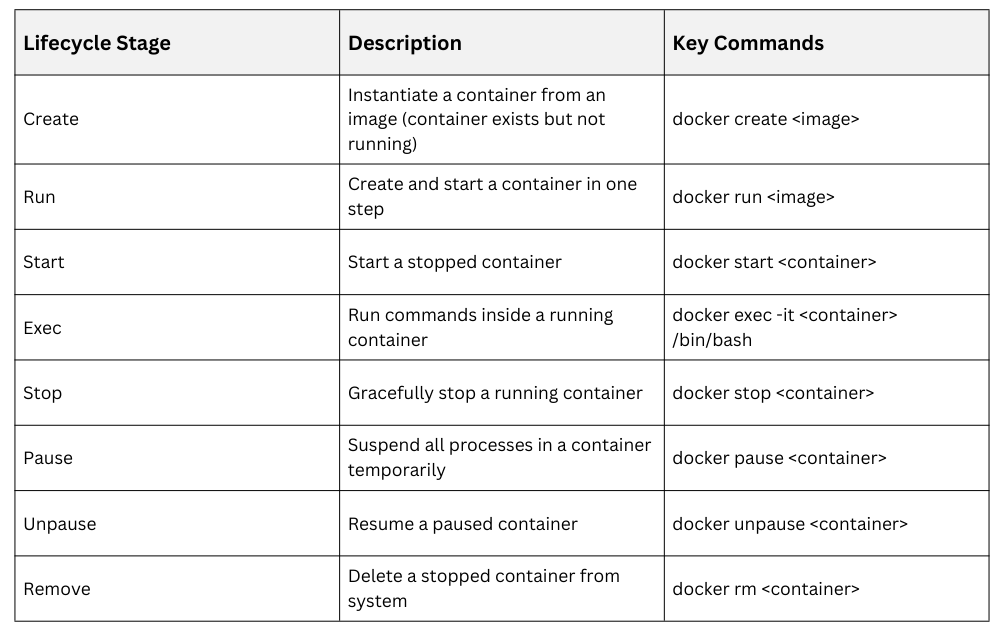This screenshot has width=1000, height=625.
Task: Click the 'docker pause <container>' command
Action: pyautogui.click(x=779, y=458)
